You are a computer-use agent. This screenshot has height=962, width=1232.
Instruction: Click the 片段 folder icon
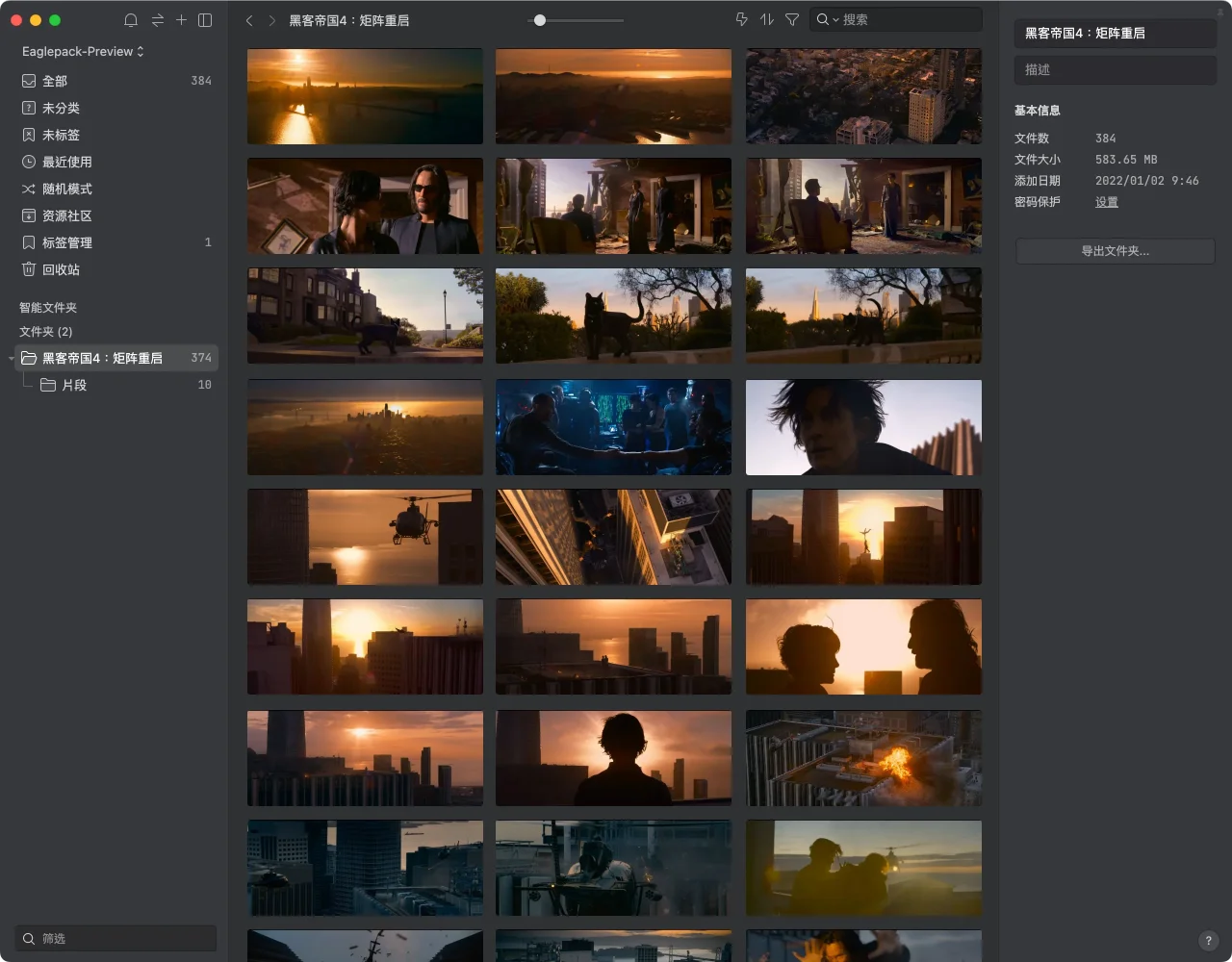pos(48,385)
